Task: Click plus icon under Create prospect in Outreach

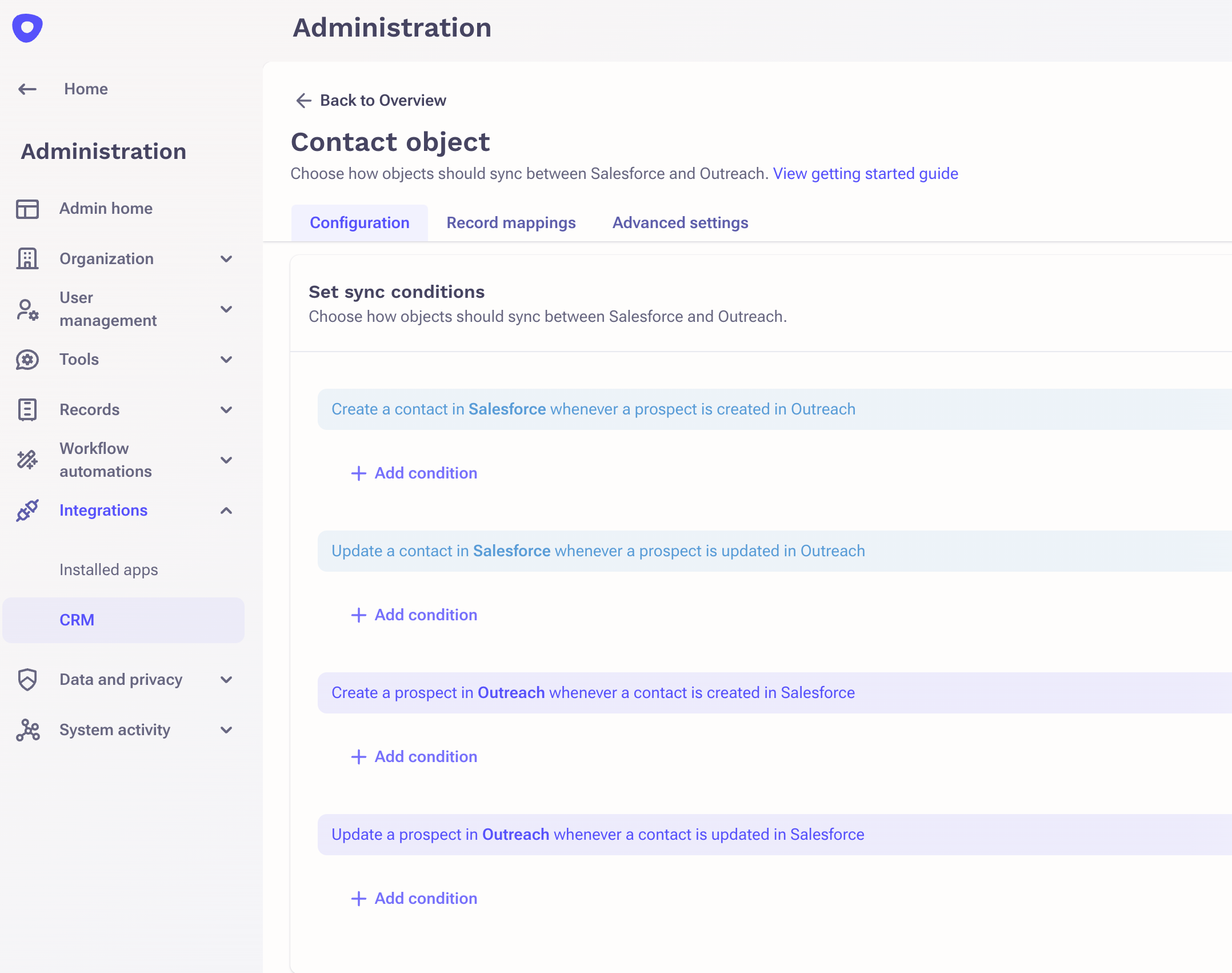Action: [358, 757]
